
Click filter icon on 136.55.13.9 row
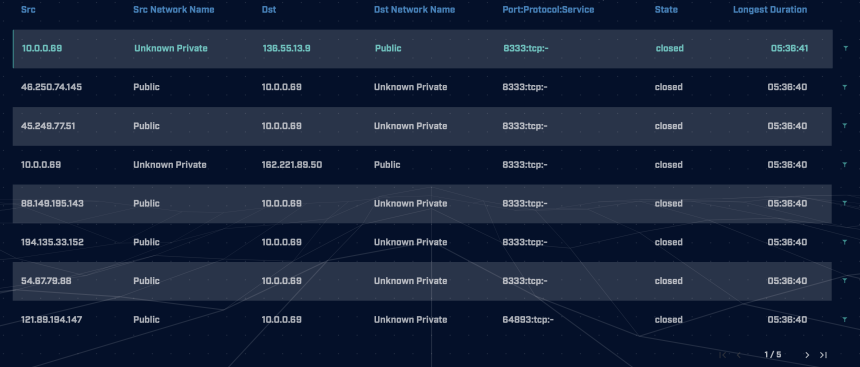[845, 48]
